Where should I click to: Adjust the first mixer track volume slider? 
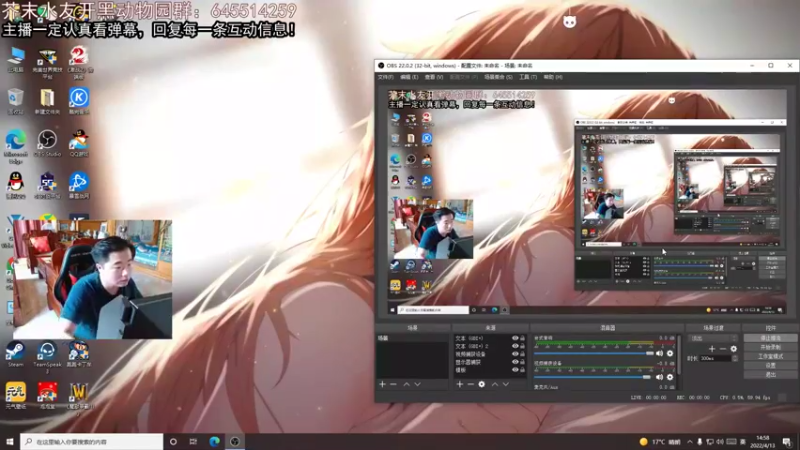pos(593,353)
